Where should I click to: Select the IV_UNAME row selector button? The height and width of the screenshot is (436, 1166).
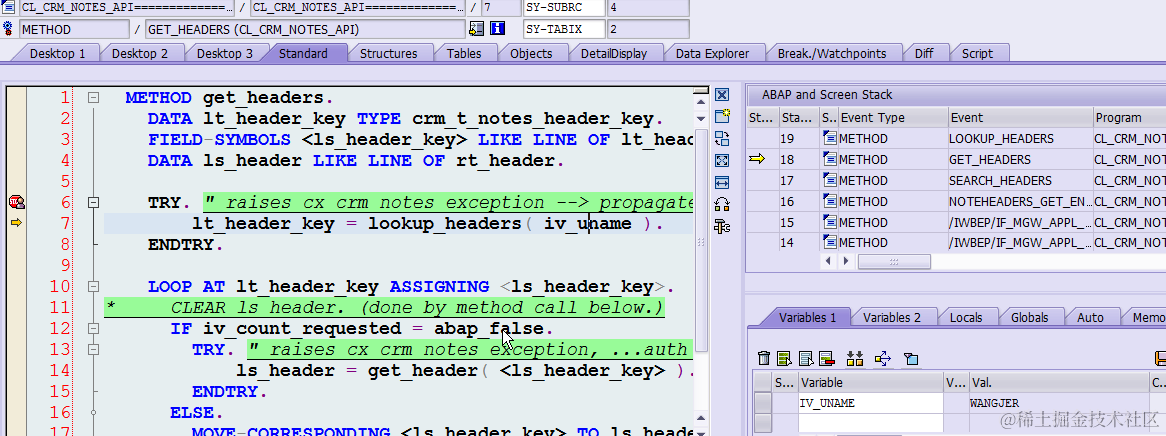763,403
